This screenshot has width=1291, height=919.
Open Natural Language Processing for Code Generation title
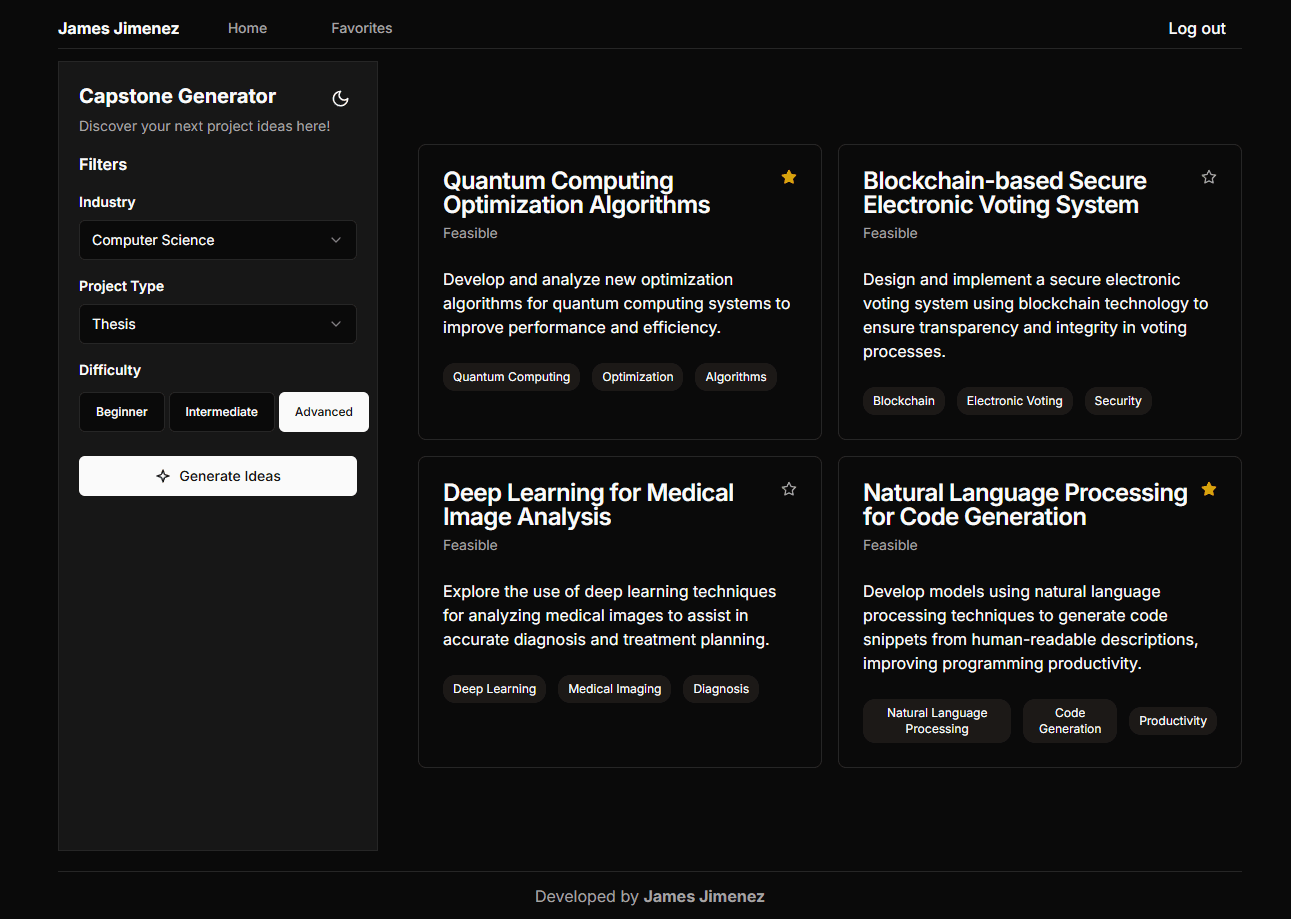coord(1025,505)
